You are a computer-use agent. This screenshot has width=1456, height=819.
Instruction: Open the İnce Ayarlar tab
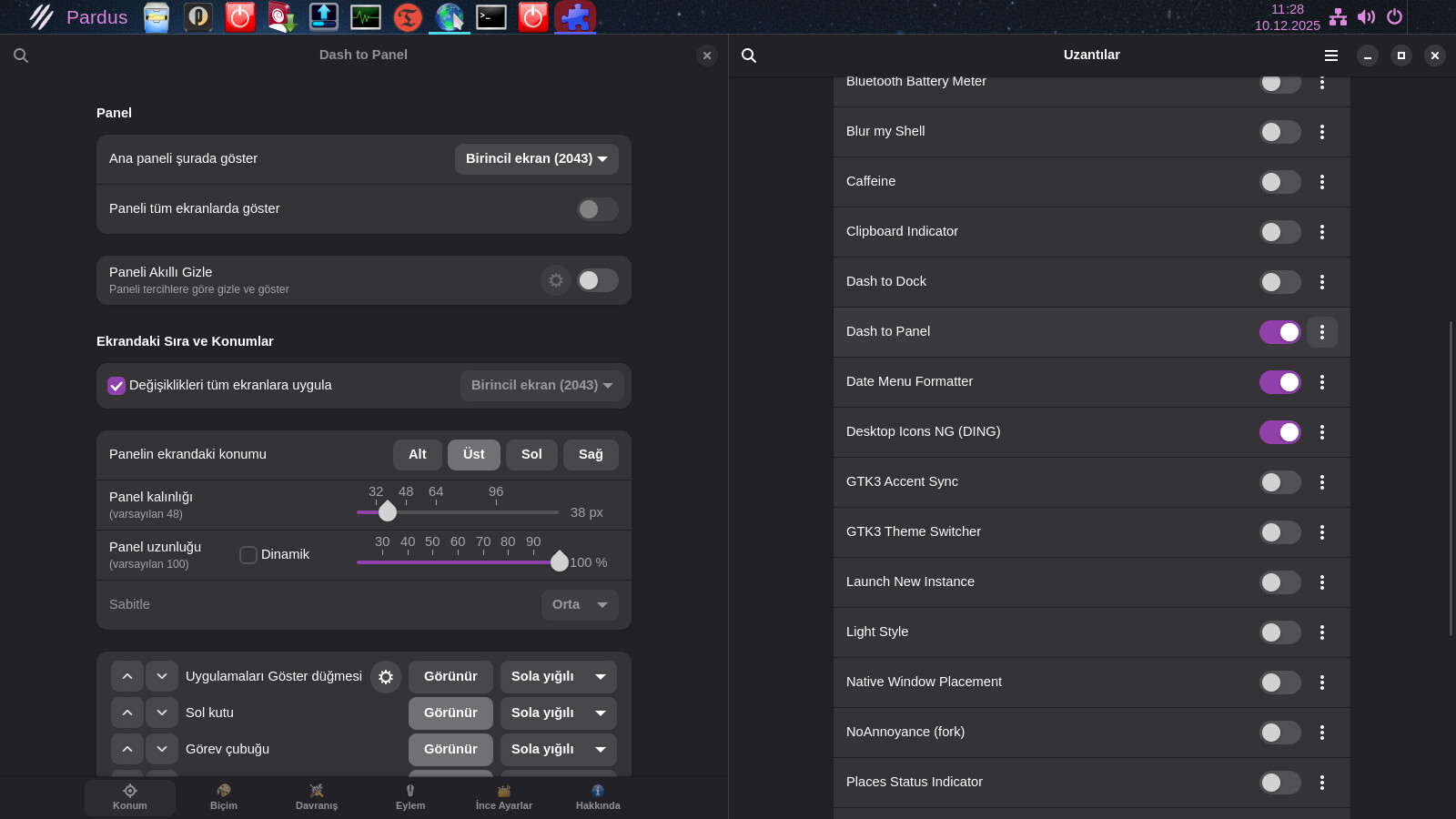click(504, 797)
